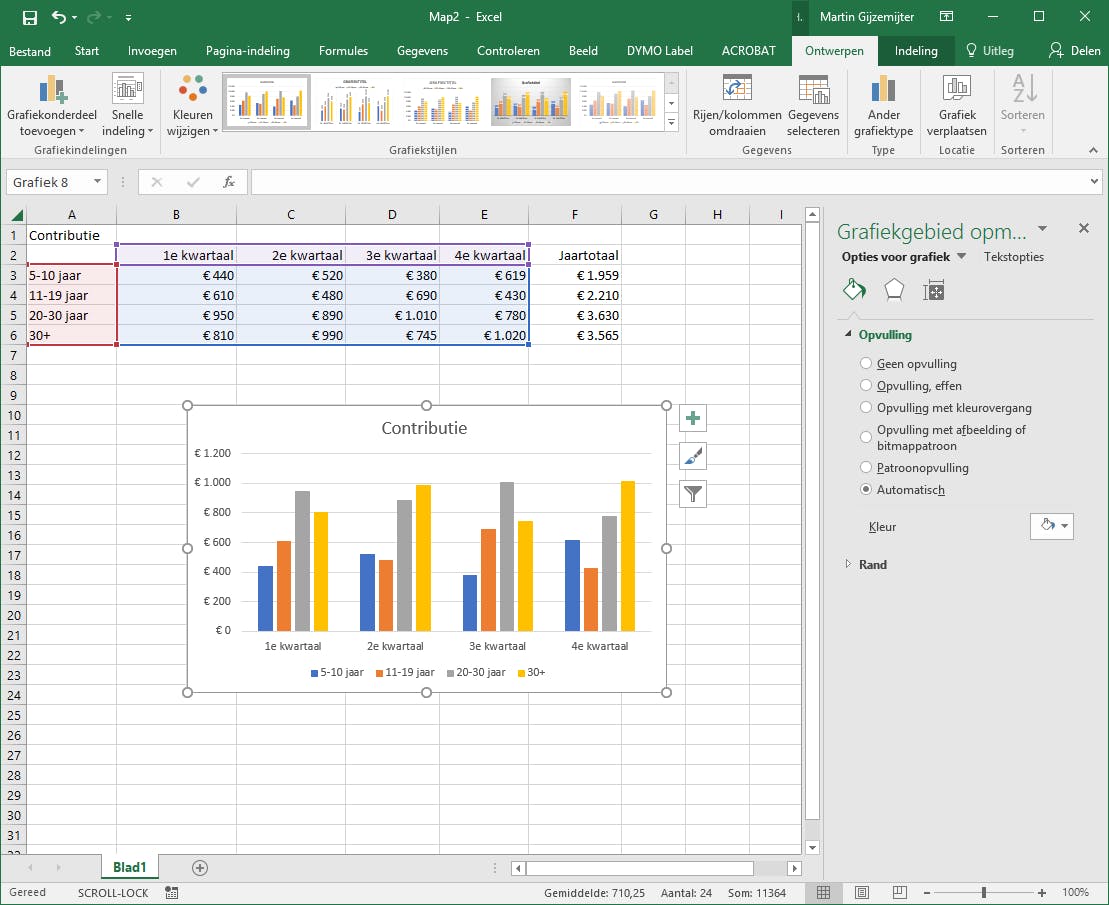The width and height of the screenshot is (1109, 905).
Task: Click the Save icon in title bar
Action: [29, 17]
